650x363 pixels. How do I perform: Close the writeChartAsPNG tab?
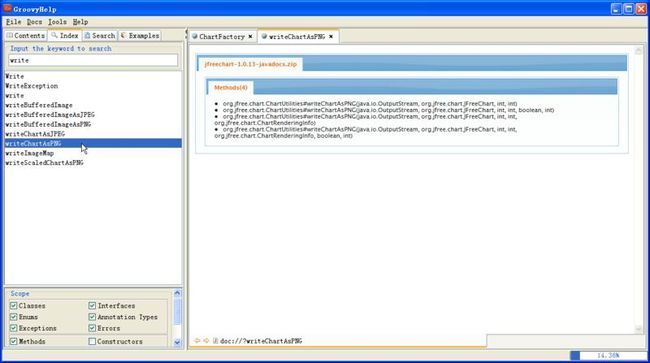tap(331, 36)
